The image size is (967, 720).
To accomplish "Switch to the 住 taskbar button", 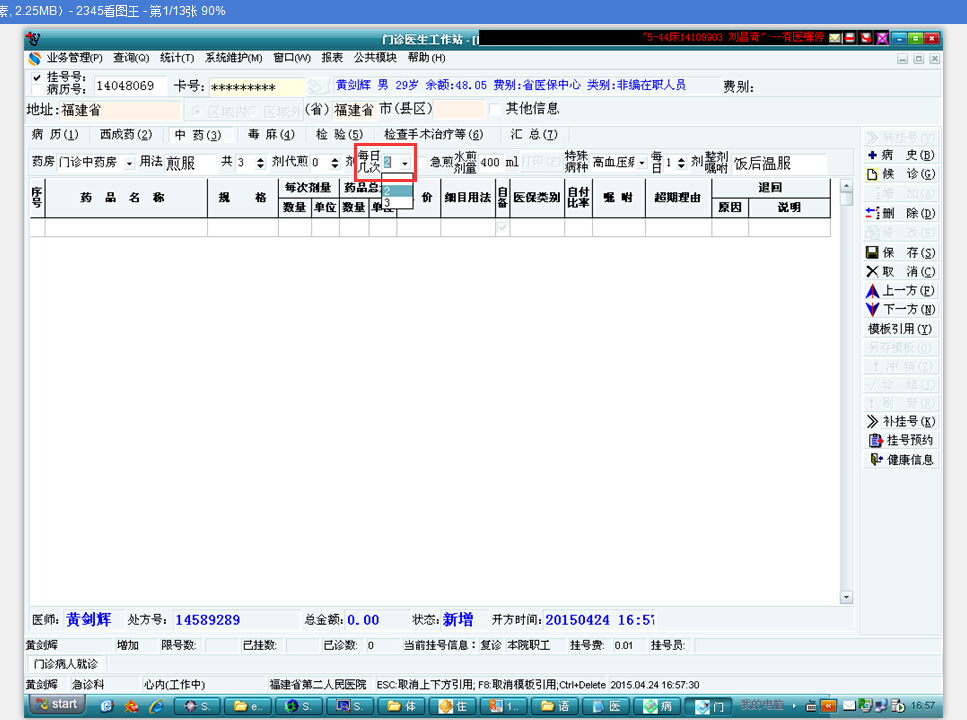I will (x=453, y=706).
